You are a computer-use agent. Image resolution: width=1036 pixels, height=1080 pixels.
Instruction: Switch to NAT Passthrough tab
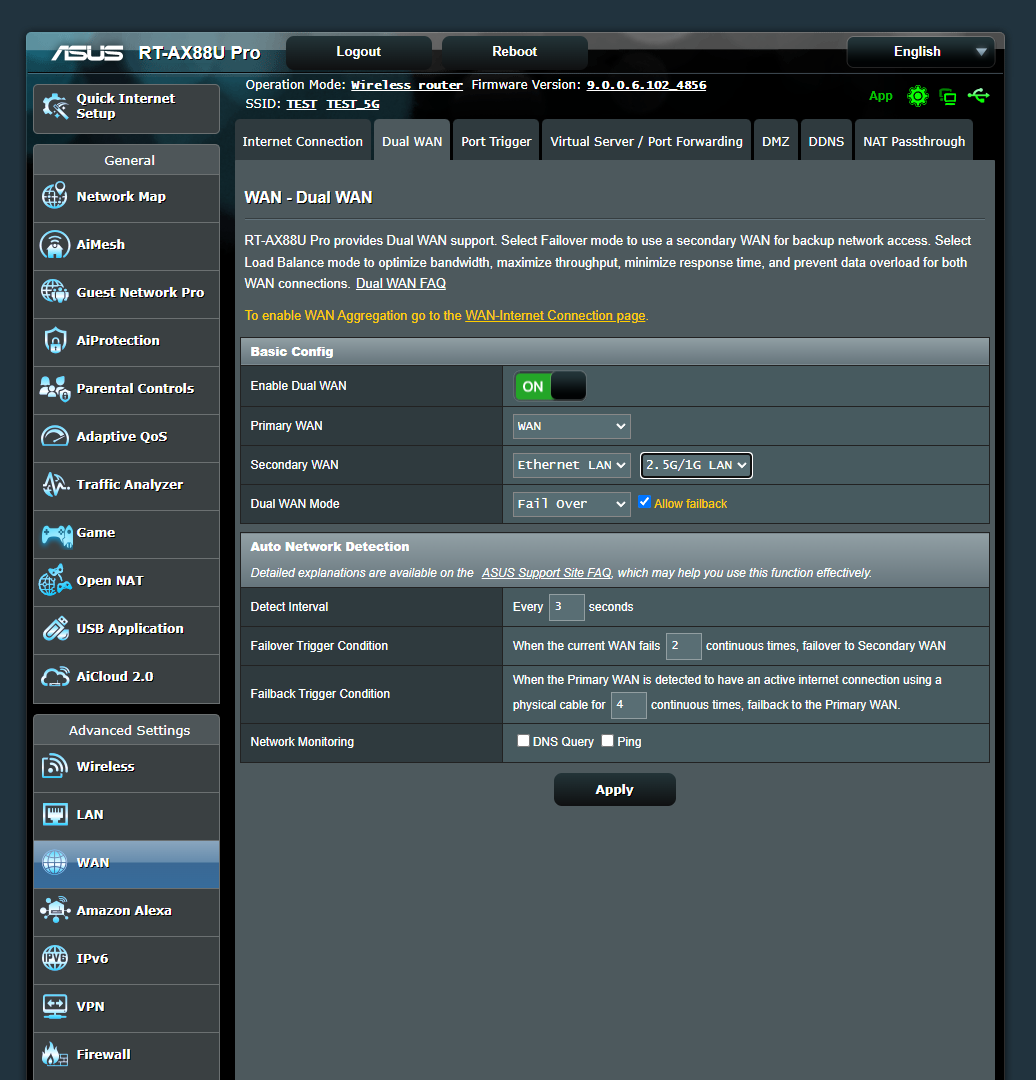click(914, 141)
